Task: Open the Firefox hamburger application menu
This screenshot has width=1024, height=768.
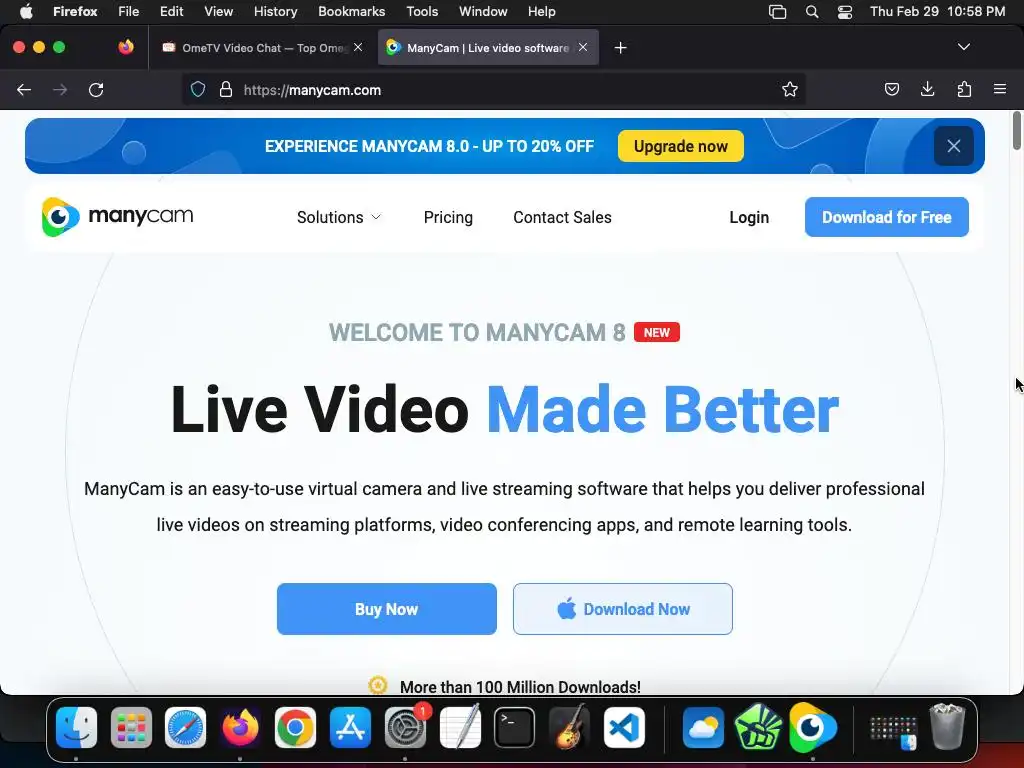Action: 1000,89
